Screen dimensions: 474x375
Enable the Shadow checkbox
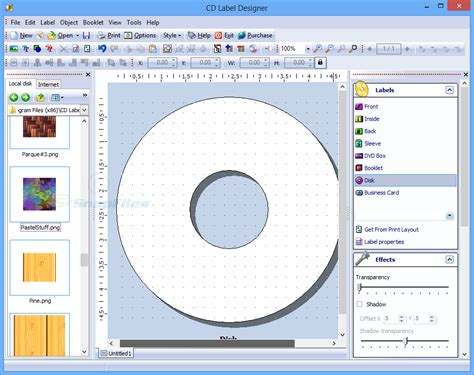359,304
